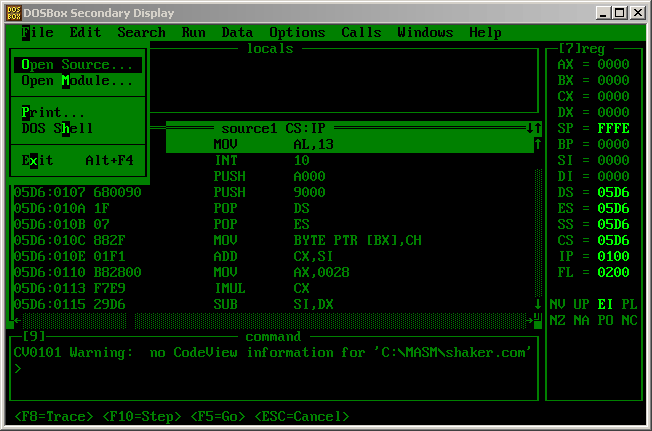Click the source window horizontal scrollbar track

[x=272, y=320]
